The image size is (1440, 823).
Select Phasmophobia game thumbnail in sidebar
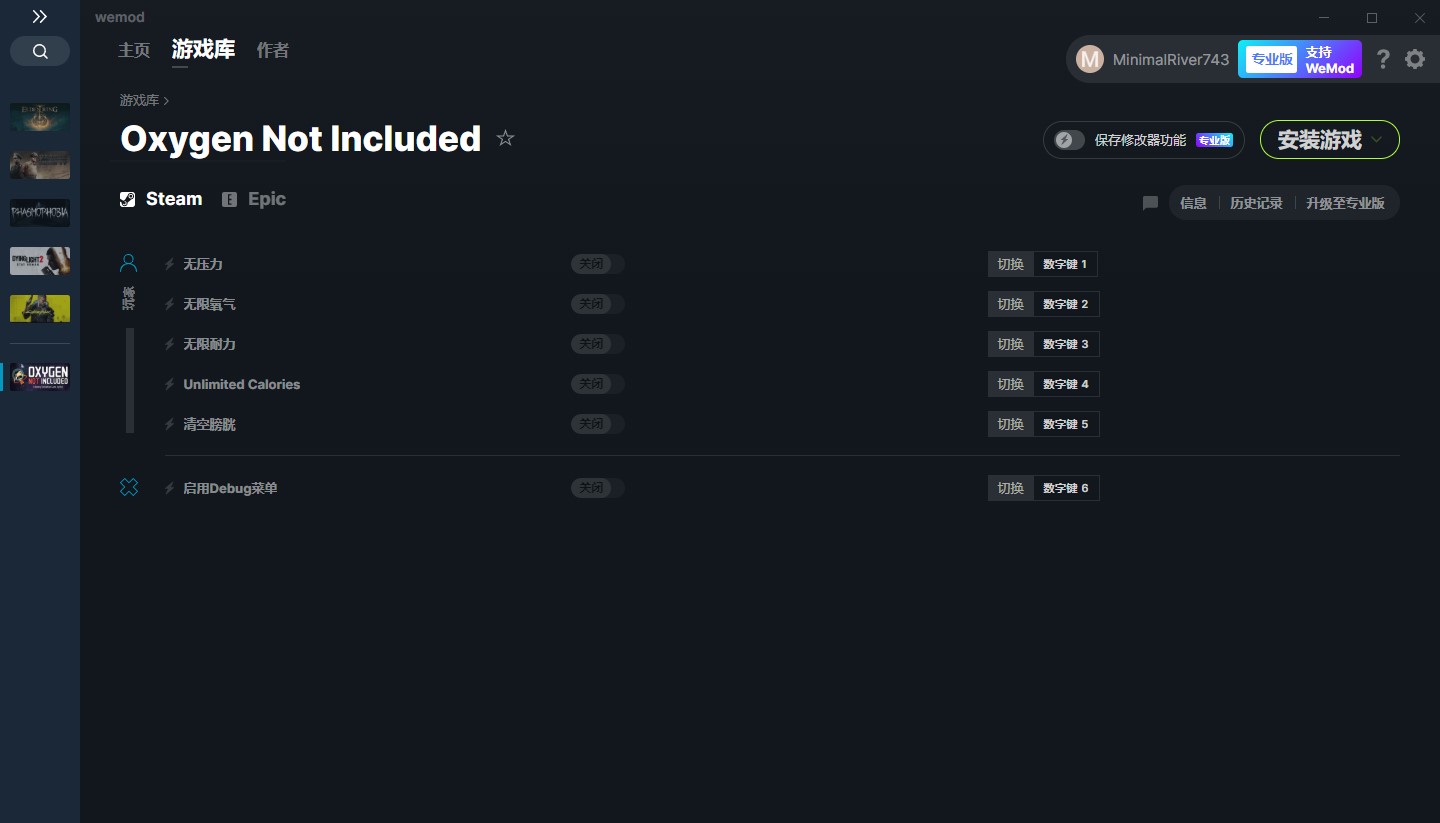pyautogui.click(x=40, y=212)
